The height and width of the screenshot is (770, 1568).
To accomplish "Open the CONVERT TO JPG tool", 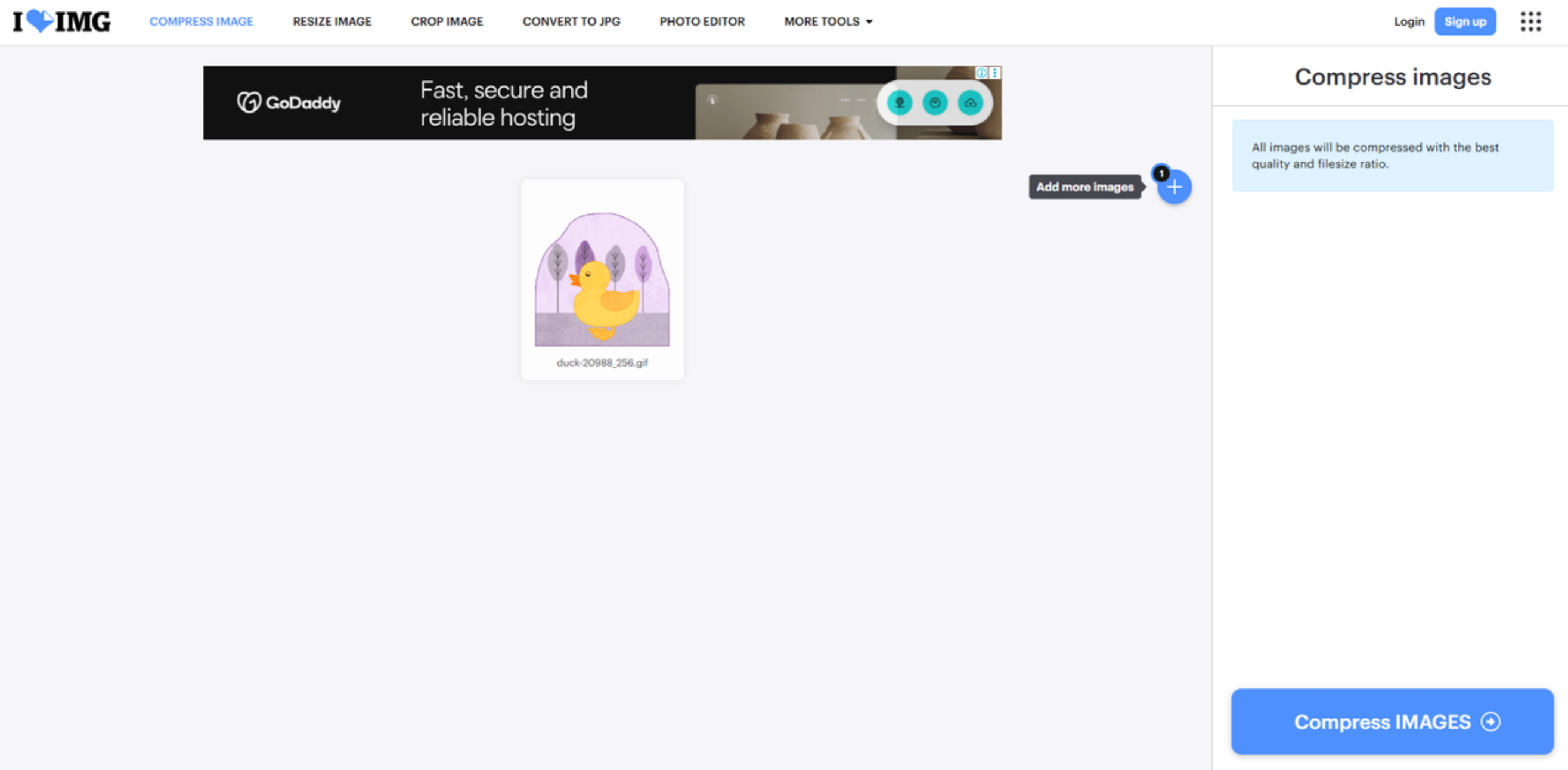I will 571,21.
